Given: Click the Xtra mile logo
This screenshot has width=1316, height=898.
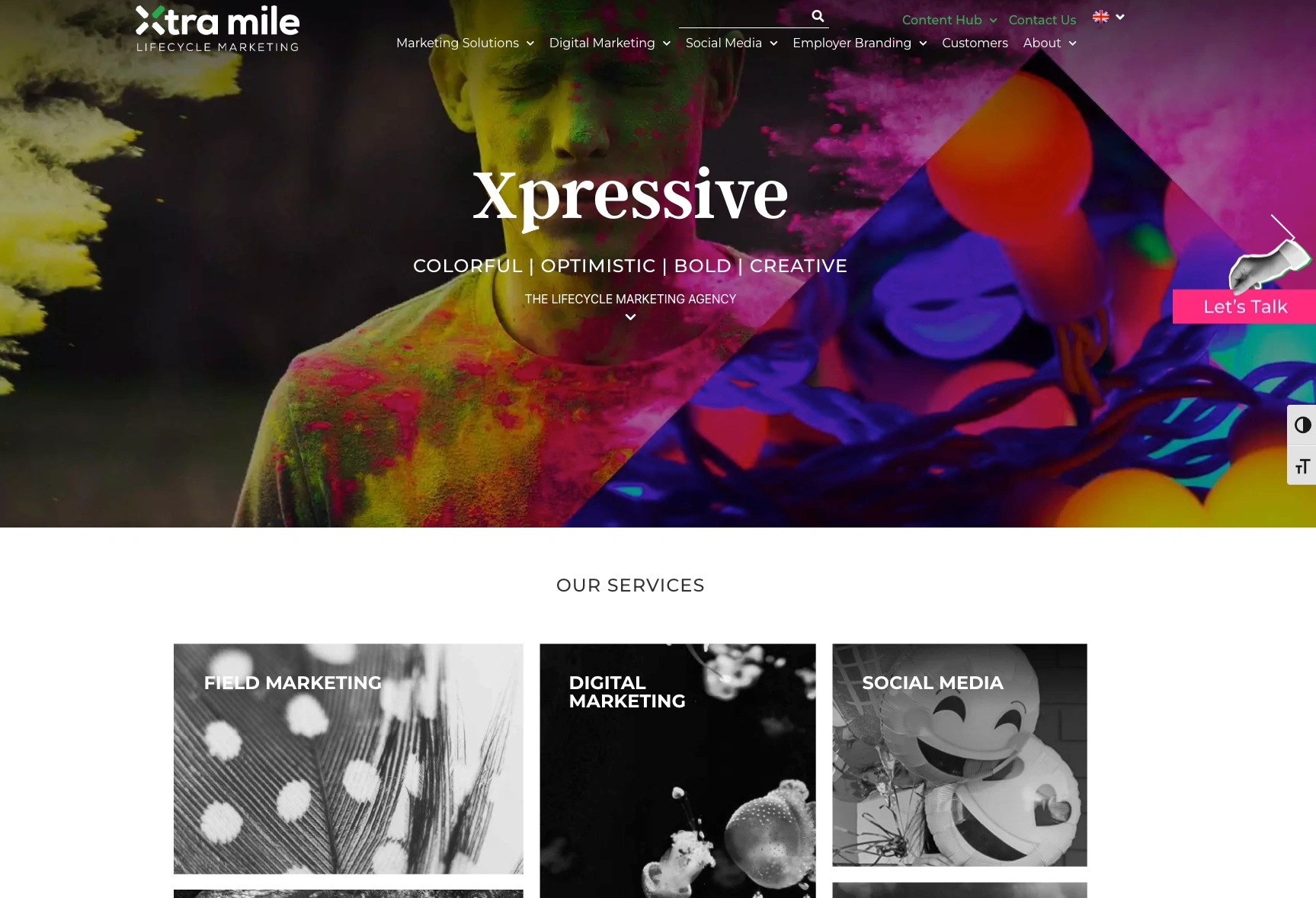Looking at the screenshot, I should click(x=217, y=29).
